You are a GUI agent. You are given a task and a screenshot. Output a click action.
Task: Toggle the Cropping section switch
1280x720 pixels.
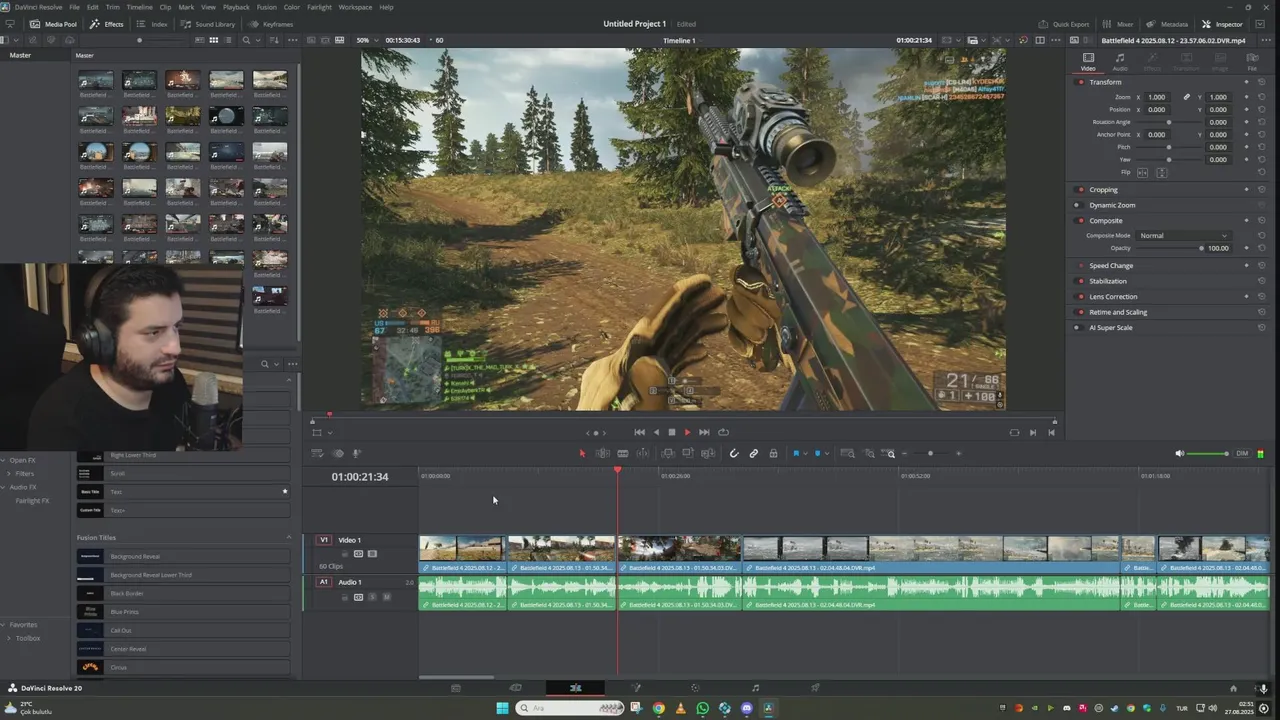click(x=1080, y=189)
